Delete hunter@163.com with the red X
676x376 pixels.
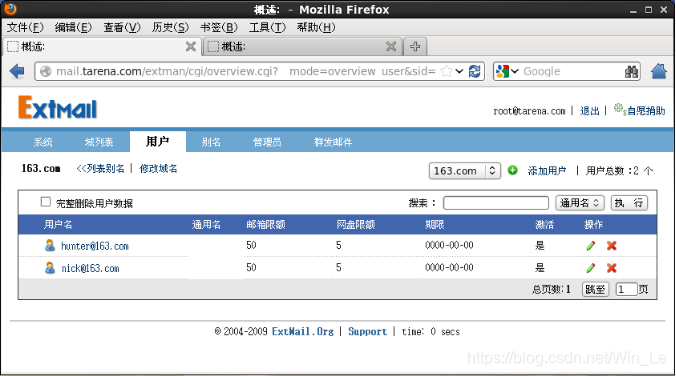tap(611, 245)
